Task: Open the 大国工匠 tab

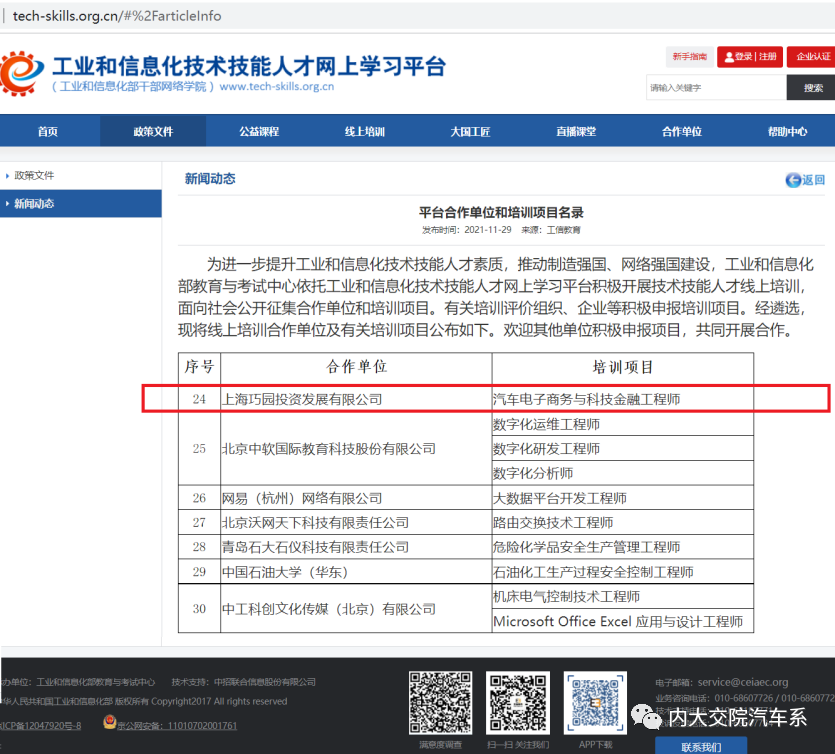Action: coord(470,132)
